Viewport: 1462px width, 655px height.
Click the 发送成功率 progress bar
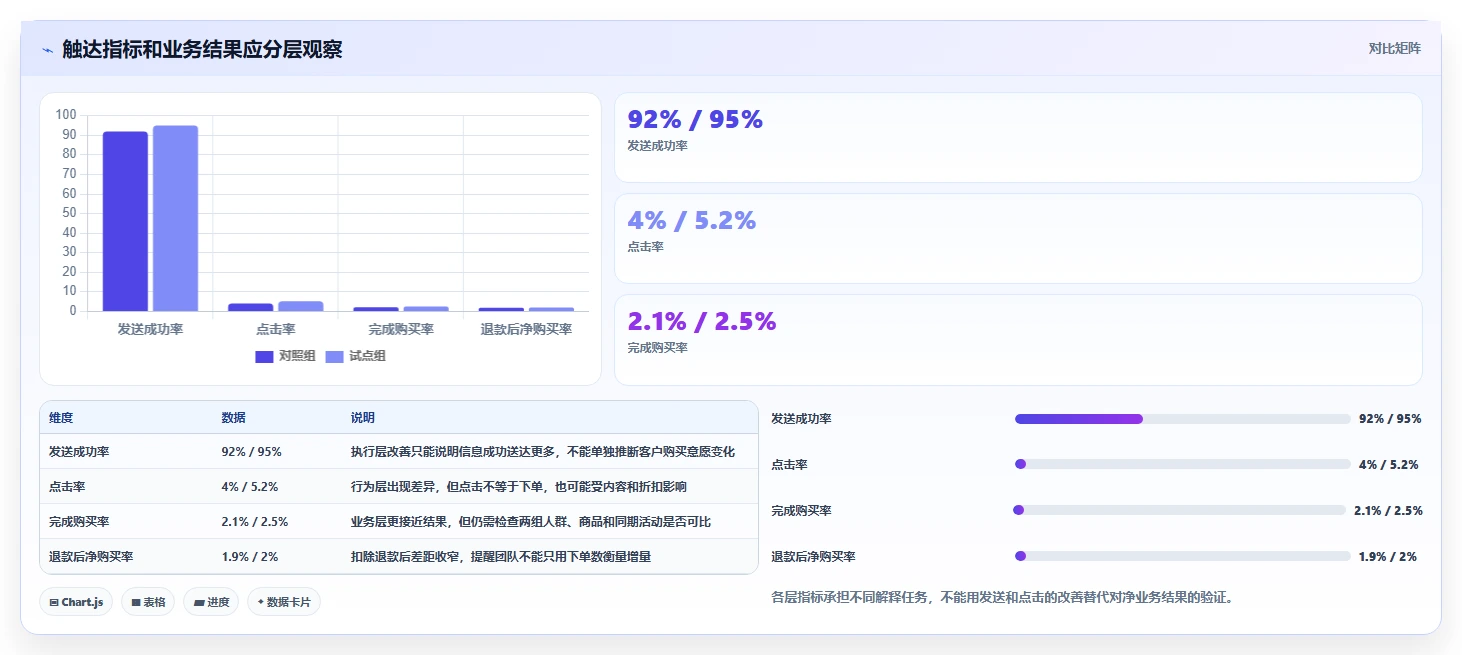point(1182,419)
